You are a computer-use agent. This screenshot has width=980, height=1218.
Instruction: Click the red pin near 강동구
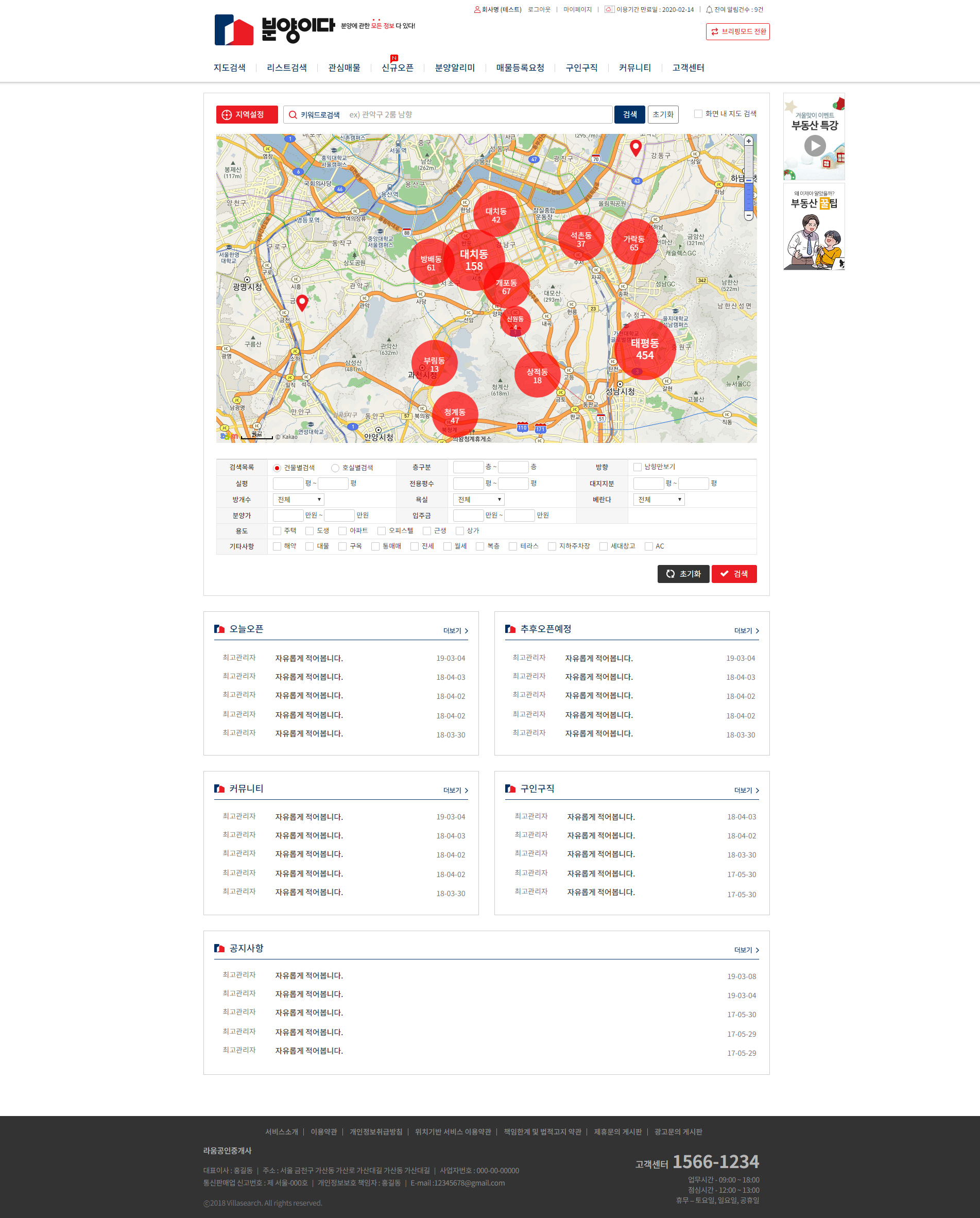click(635, 148)
